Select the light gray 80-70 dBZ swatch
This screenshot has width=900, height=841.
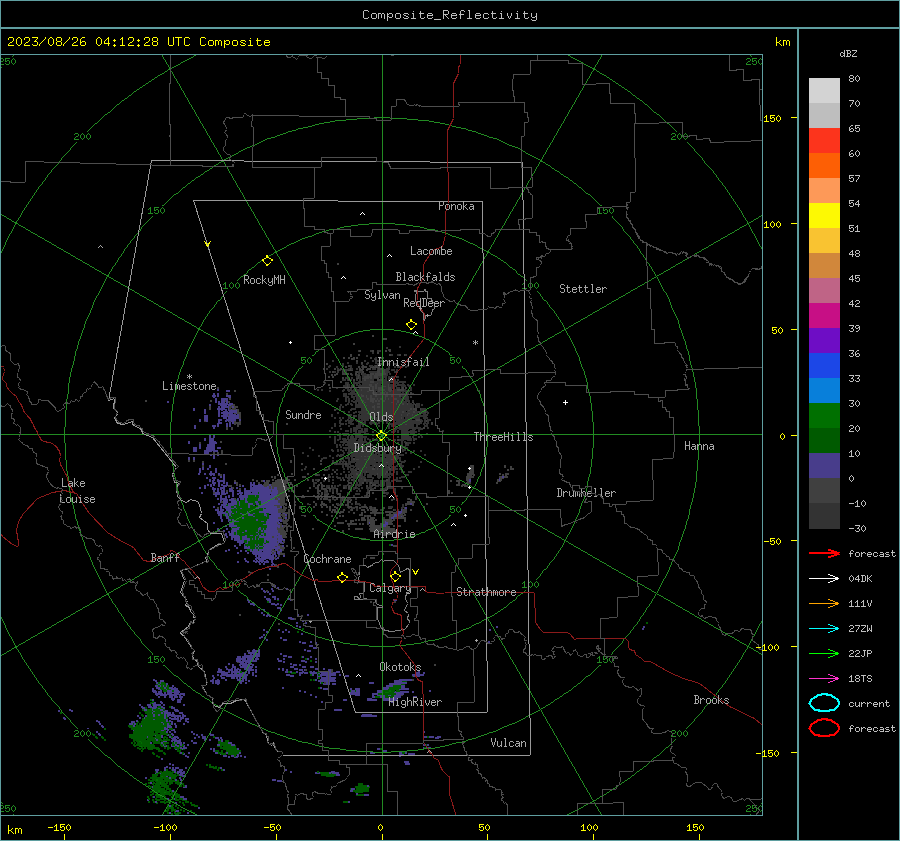[824, 91]
